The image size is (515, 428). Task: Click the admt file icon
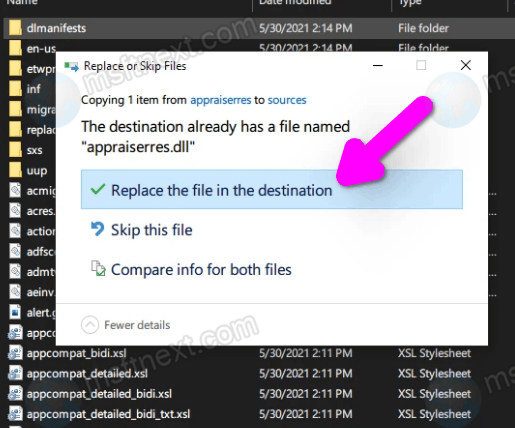pos(15,272)
